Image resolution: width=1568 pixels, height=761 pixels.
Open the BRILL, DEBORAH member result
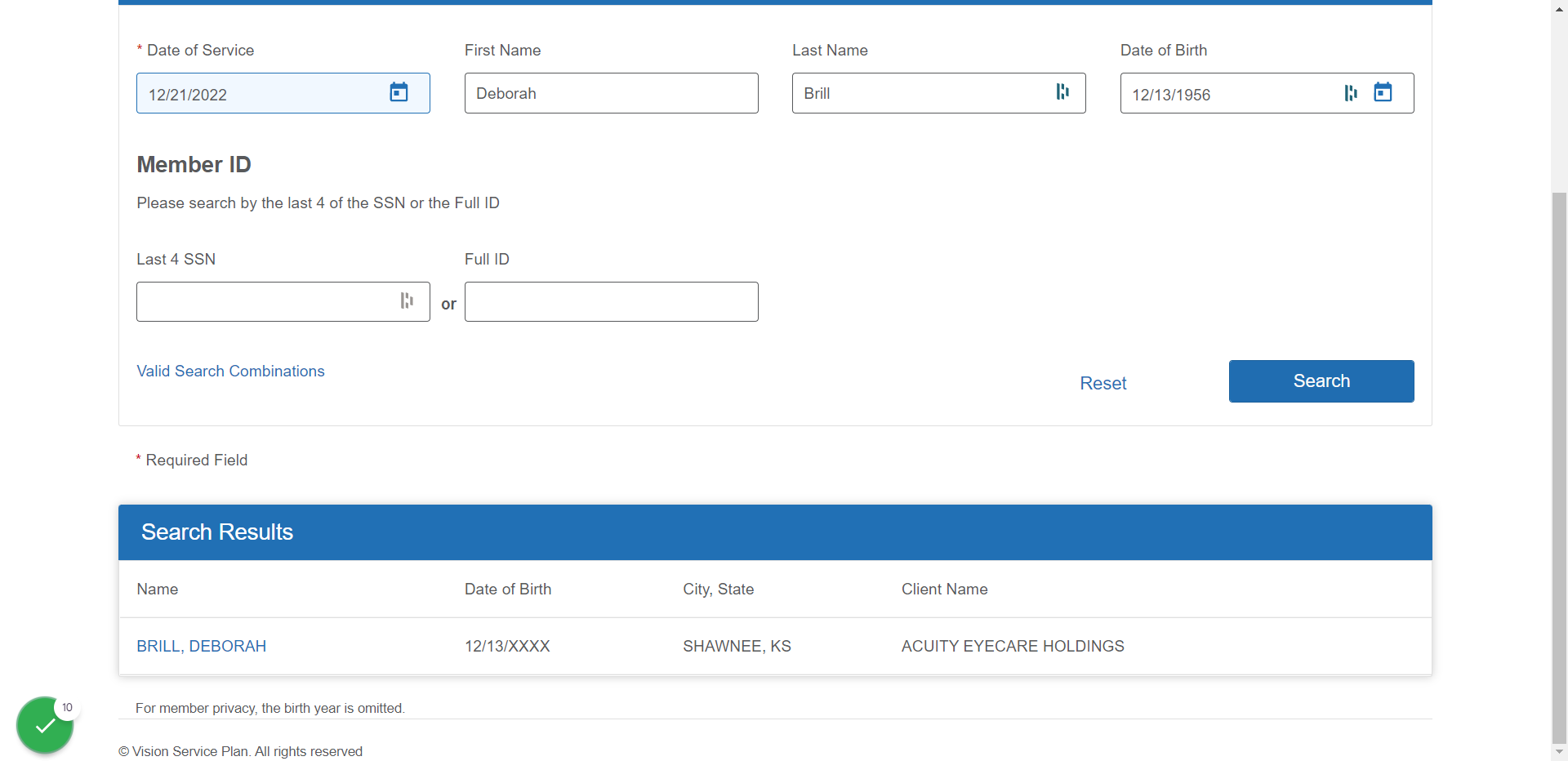point(202,647)
